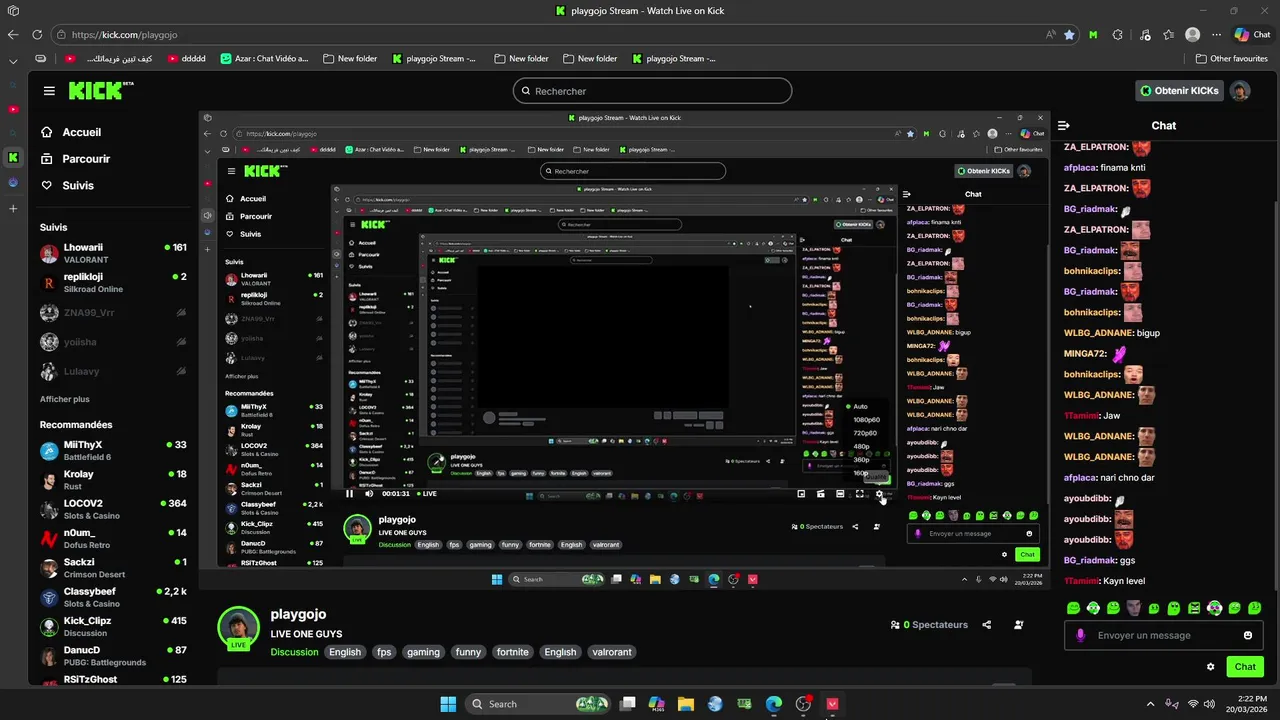
Task: Open n0um_ Dofus Retro channel
Action: 113,539
